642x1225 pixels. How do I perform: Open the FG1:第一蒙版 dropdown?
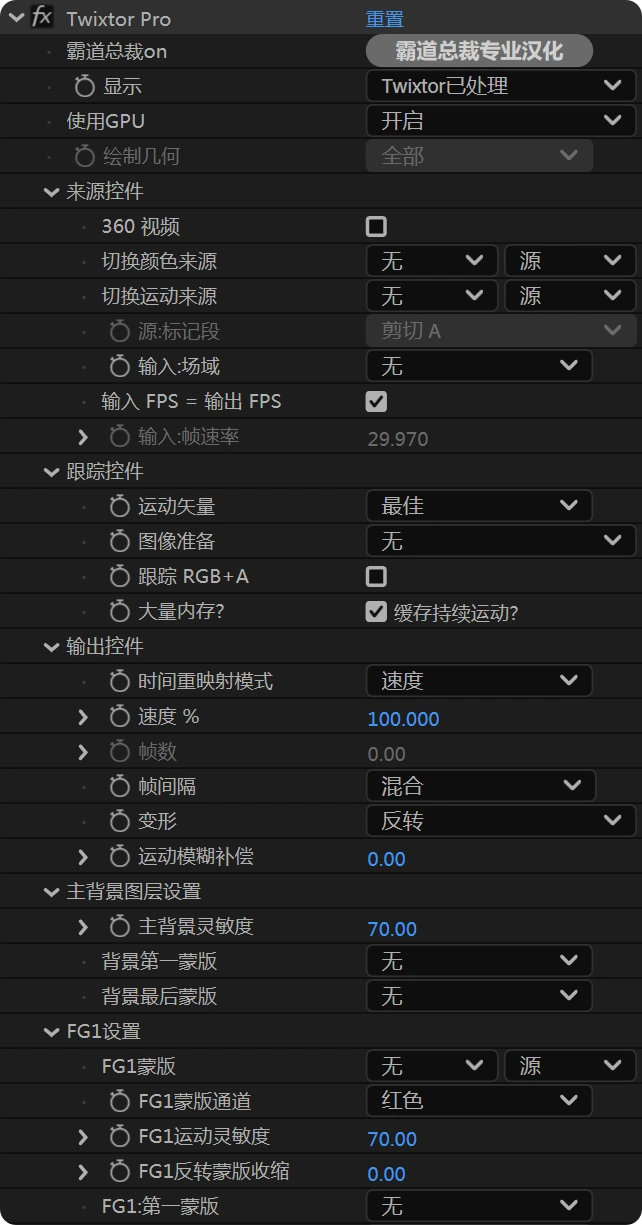pos(479,1206)
